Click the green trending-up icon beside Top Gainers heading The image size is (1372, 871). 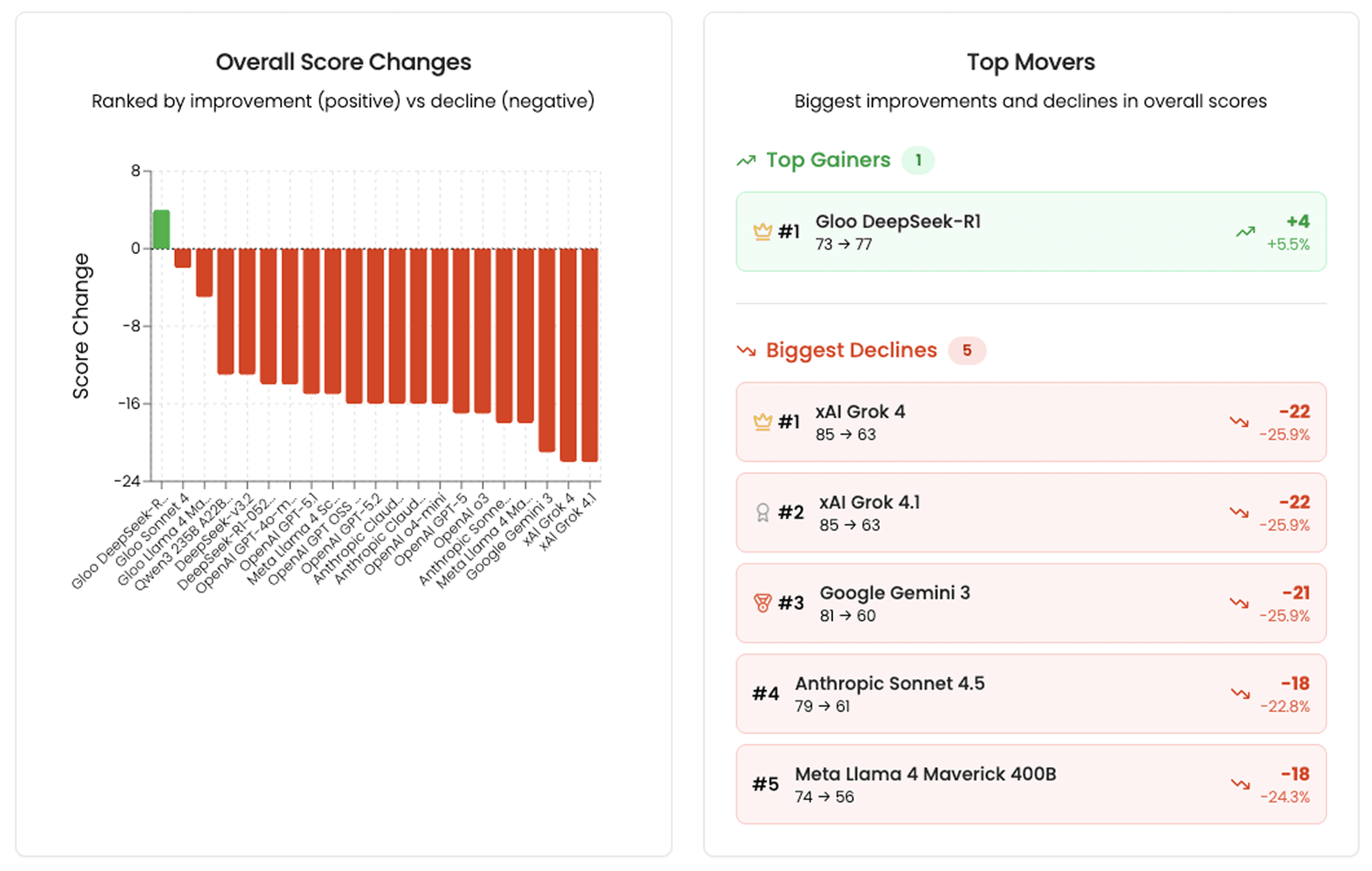coord(746,161)
